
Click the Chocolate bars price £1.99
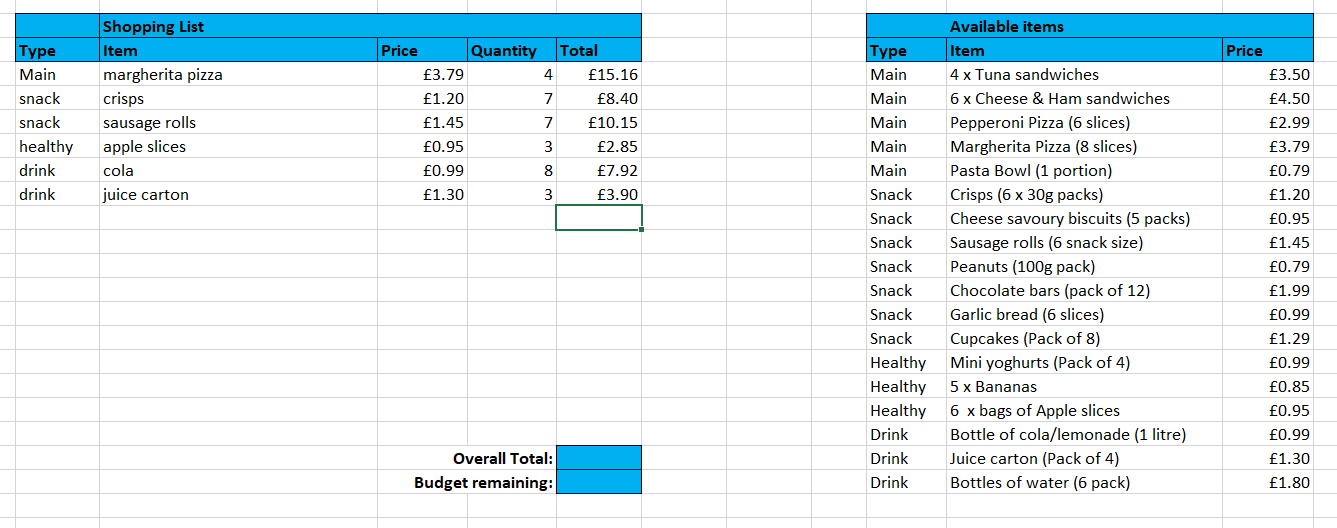coord(1267,291)
